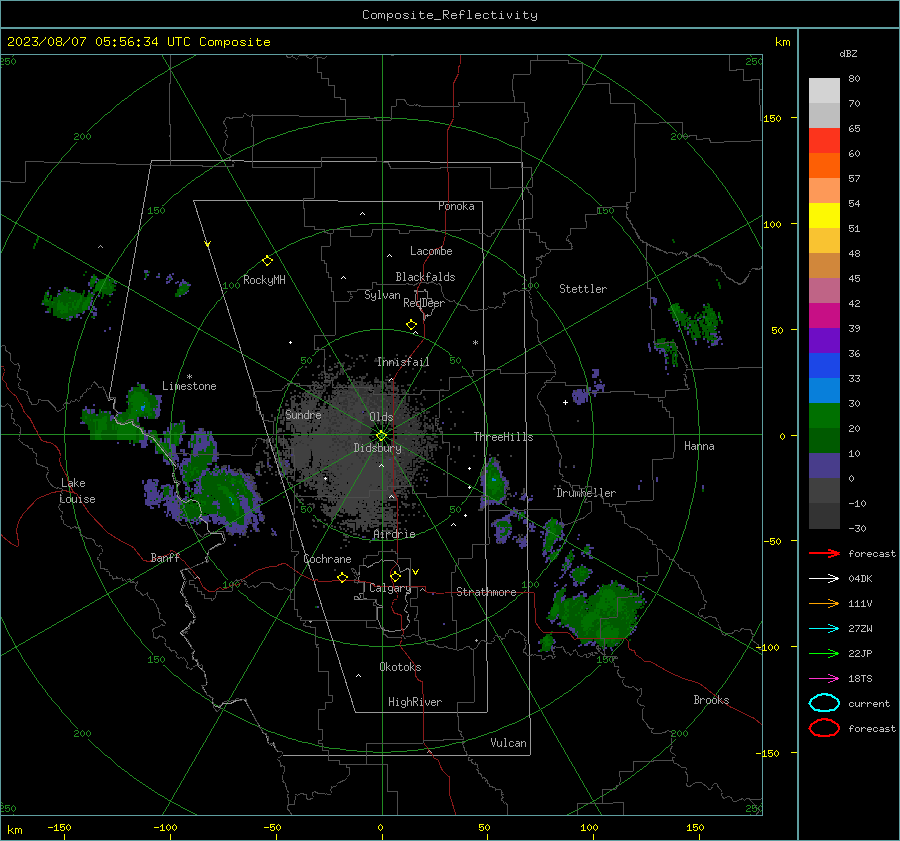Pick the 39 dBZ purple swatch
The width and height of the screenshot is (900, 841).
824,340
